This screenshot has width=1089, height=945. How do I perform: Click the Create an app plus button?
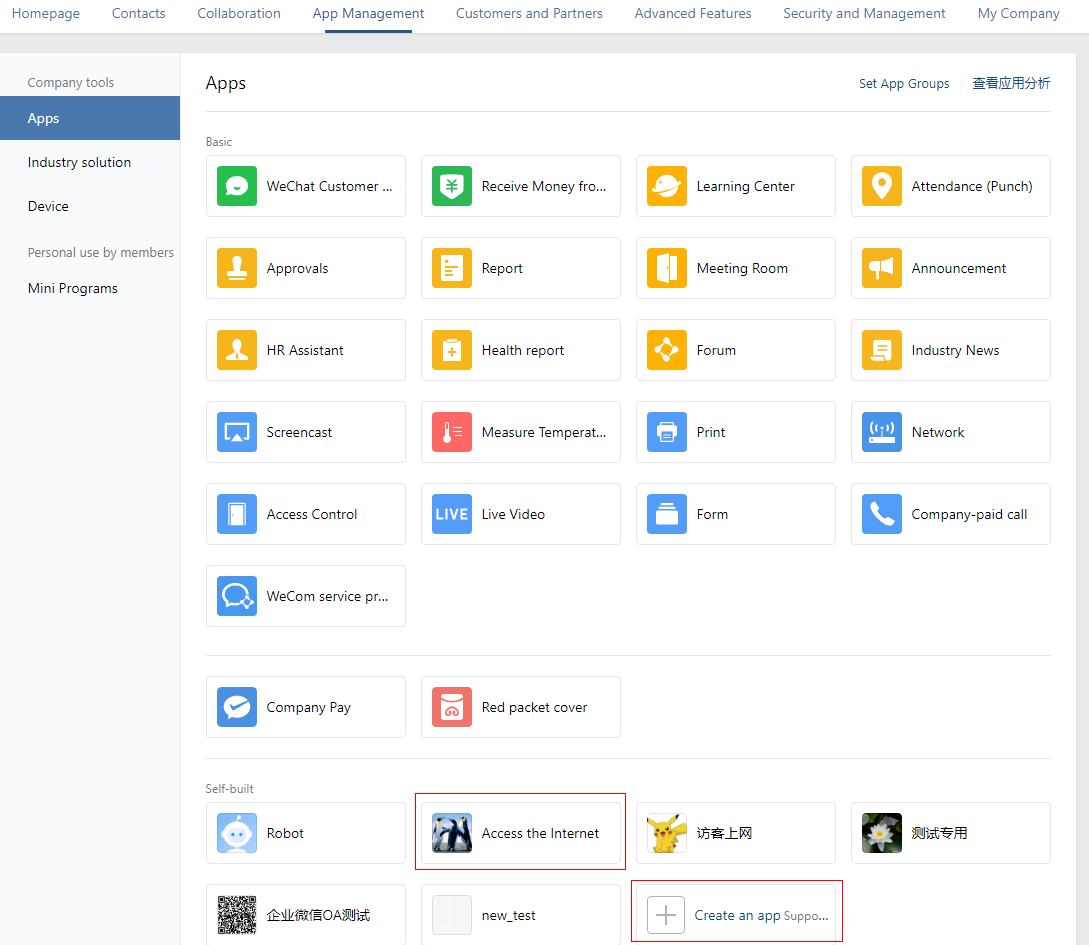(x=666, y=915)
